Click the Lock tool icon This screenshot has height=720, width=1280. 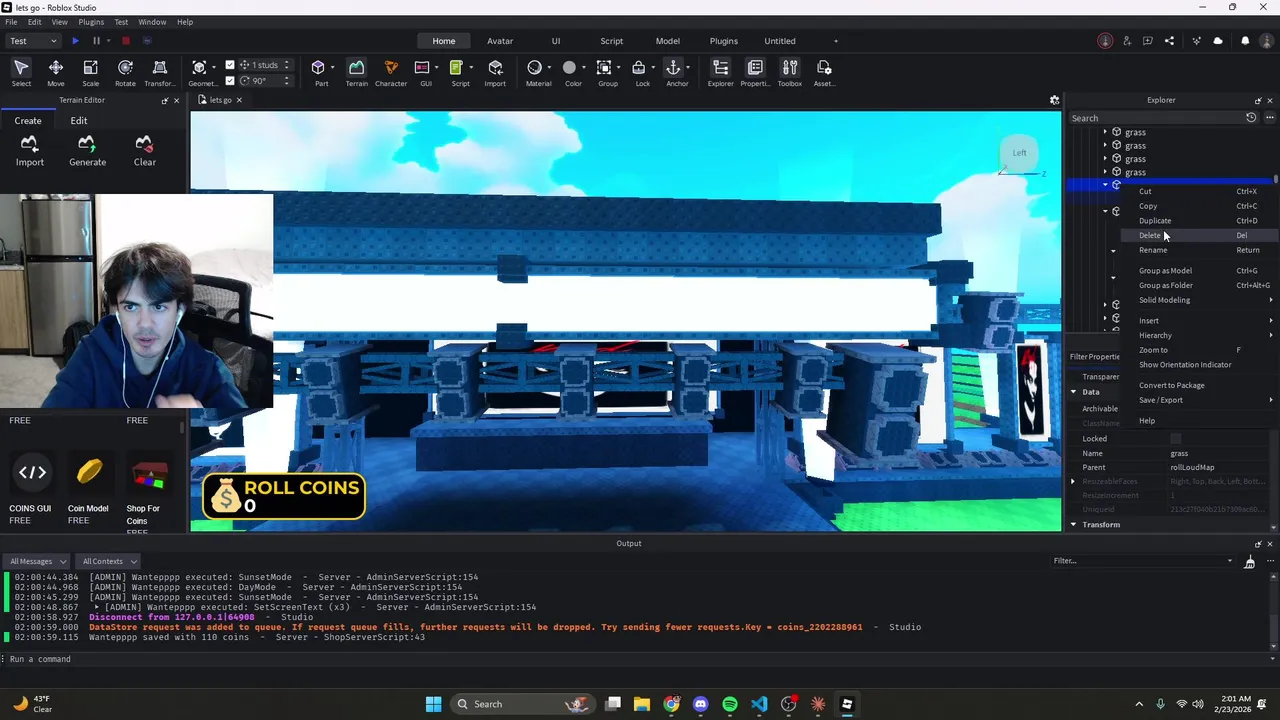[x=639, y=68]
